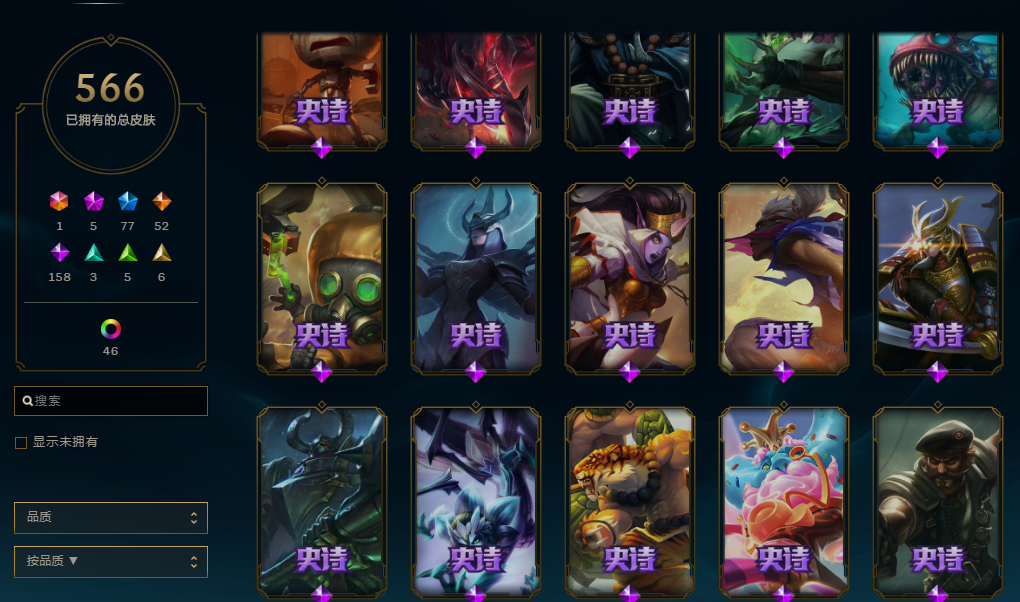Click the Ultimate skin gem icon showing 1
Screen dimensions: 1020x602
(x=59, y=201)
